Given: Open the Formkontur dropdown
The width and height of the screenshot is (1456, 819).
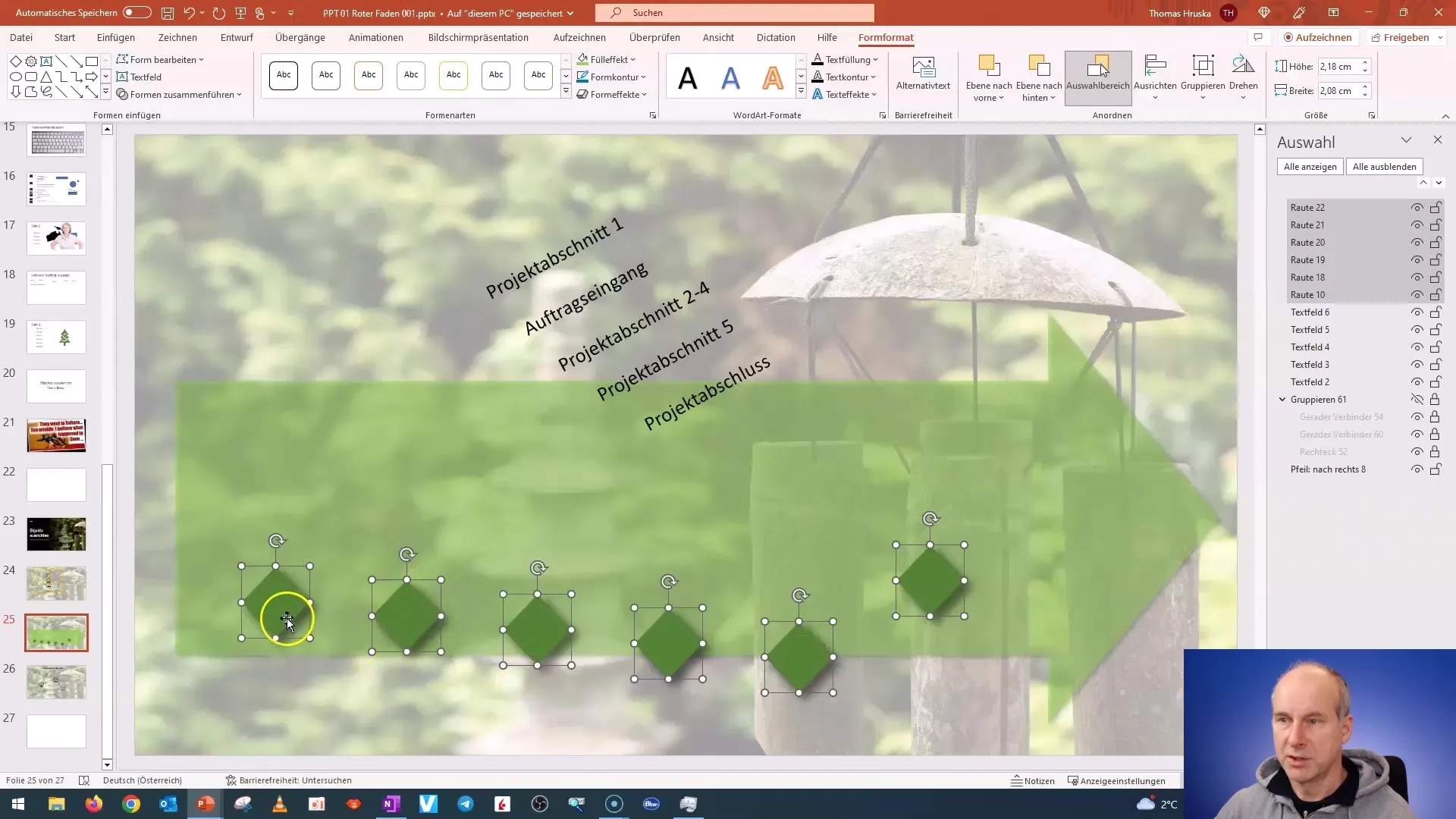Looking at the screenshot, I should pyautogui.click(x=611, y=77).
